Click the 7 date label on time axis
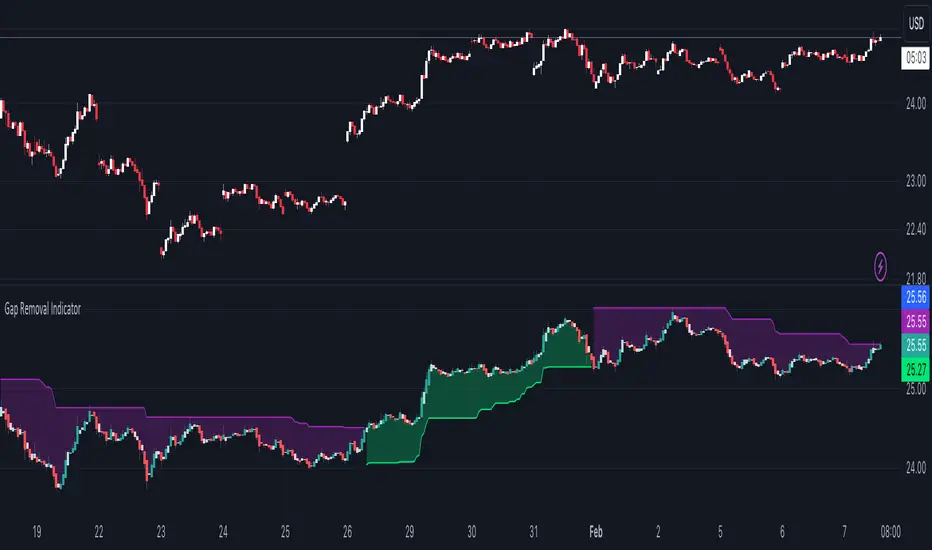 tap(844, 532)
